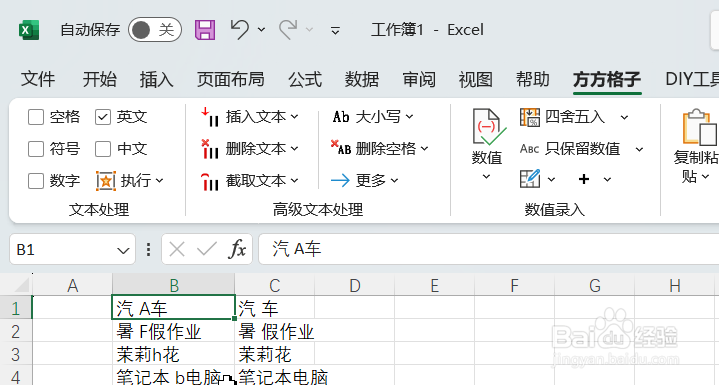Select the row 2 header
Screen dimensions: 719x385
pyautogui.click(x=16, y=331)
